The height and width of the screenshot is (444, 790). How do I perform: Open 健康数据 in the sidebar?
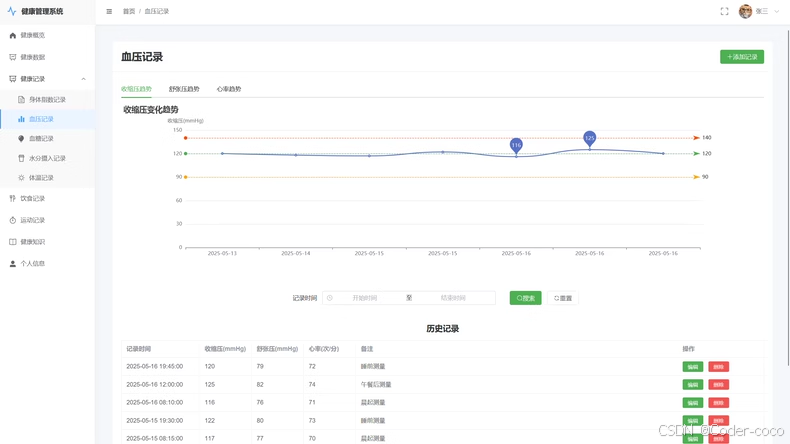tap(47, 57)
